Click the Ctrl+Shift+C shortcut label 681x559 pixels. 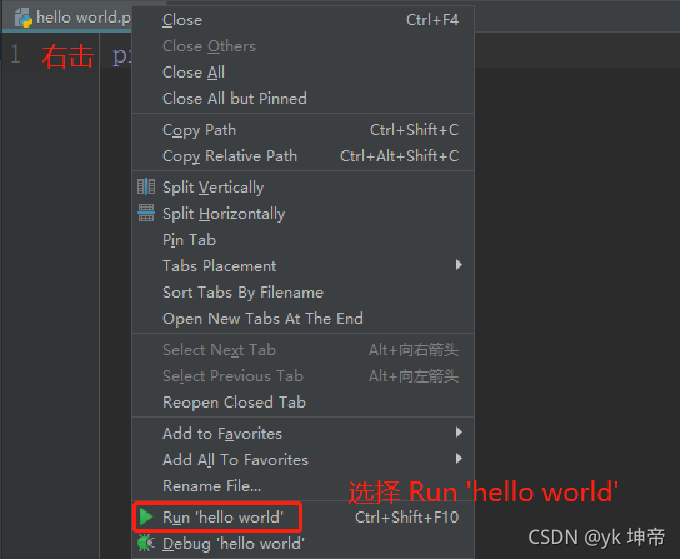click(414, 130)
